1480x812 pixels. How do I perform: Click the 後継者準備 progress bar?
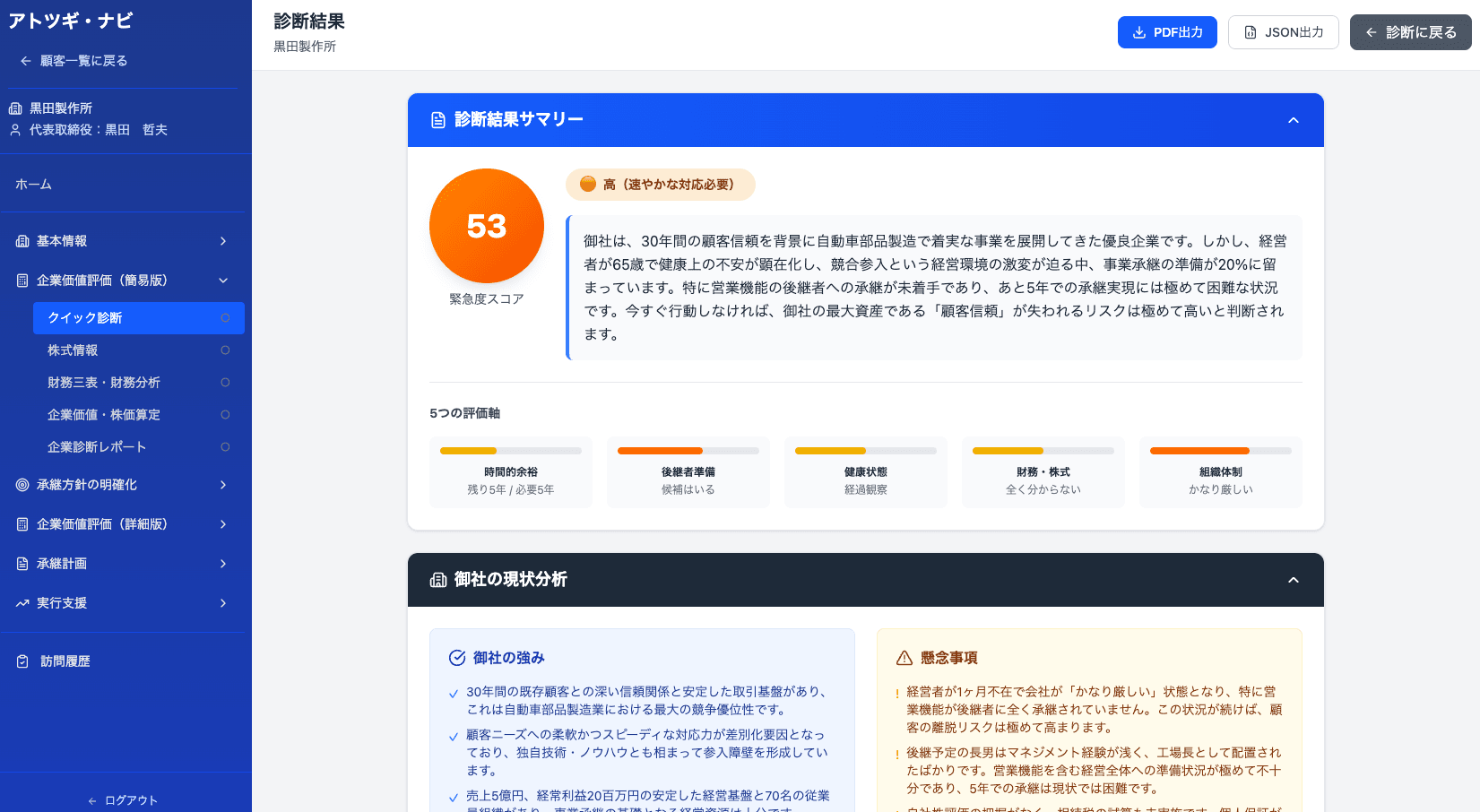tap(688, 451)
